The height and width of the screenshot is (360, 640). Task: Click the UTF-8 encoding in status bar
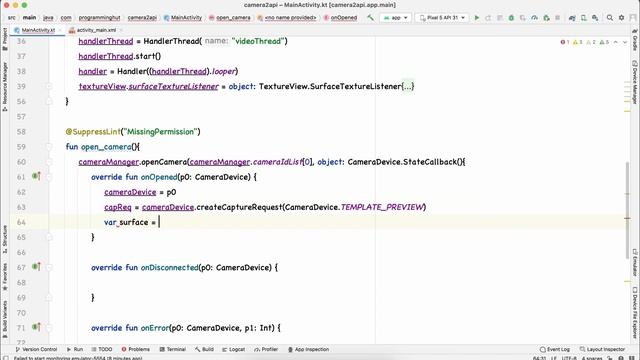click(x=569, y=358)
